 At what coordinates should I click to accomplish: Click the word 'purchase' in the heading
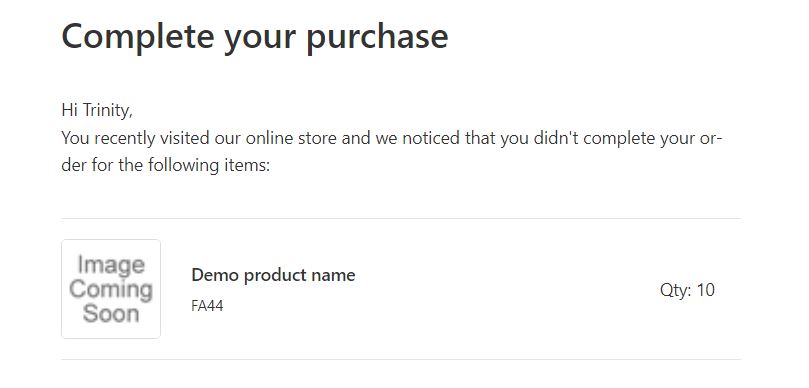377,38
